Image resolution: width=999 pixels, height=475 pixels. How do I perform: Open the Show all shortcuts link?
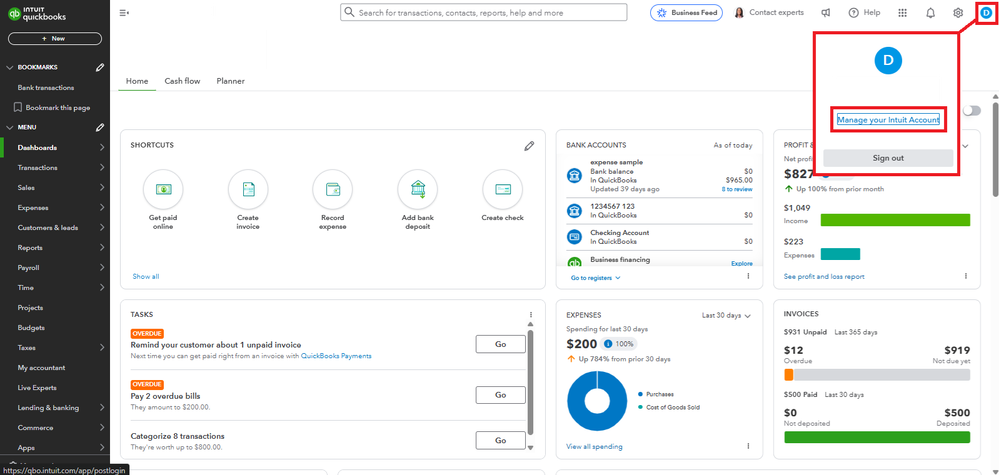point(146,276)
